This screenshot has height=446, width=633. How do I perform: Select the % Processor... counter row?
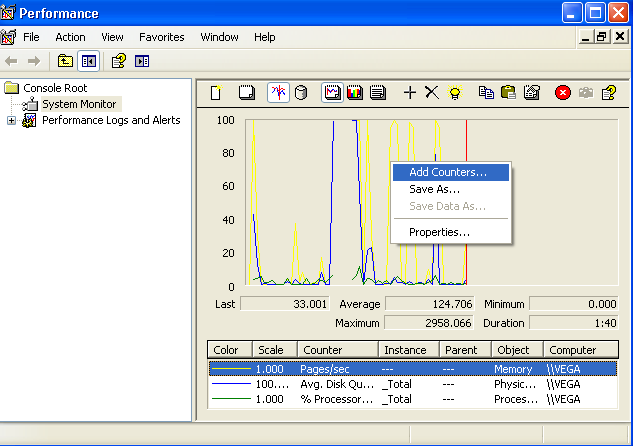pyautogui.click(x=413, y=399)
